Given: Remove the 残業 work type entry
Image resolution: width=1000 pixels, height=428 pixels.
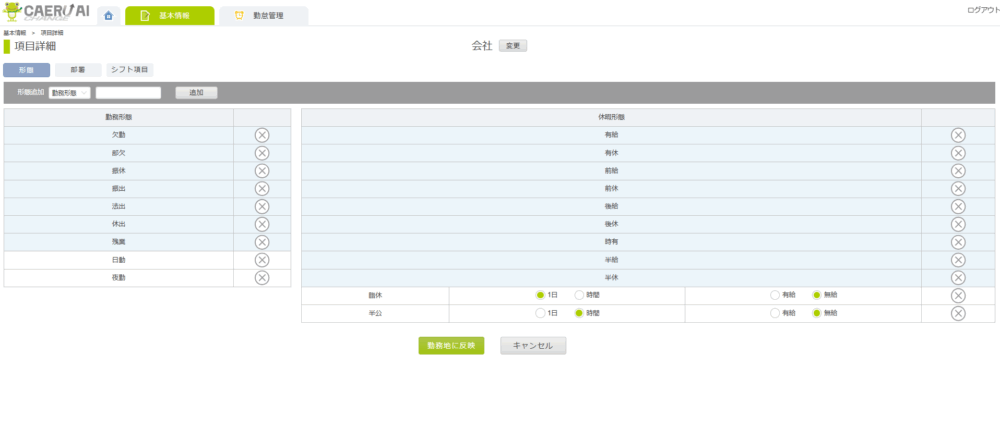Looking at the screenshot, I should (262, 242).
